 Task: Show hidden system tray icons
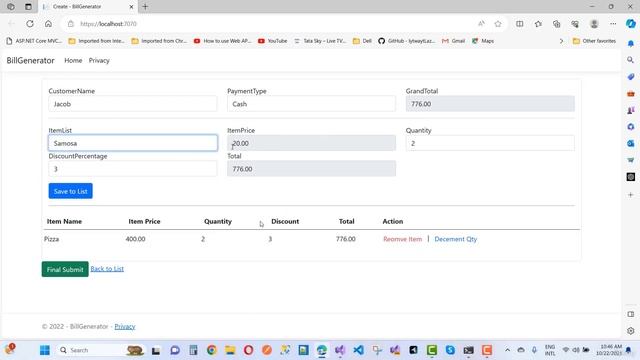[x=507, y=350]
